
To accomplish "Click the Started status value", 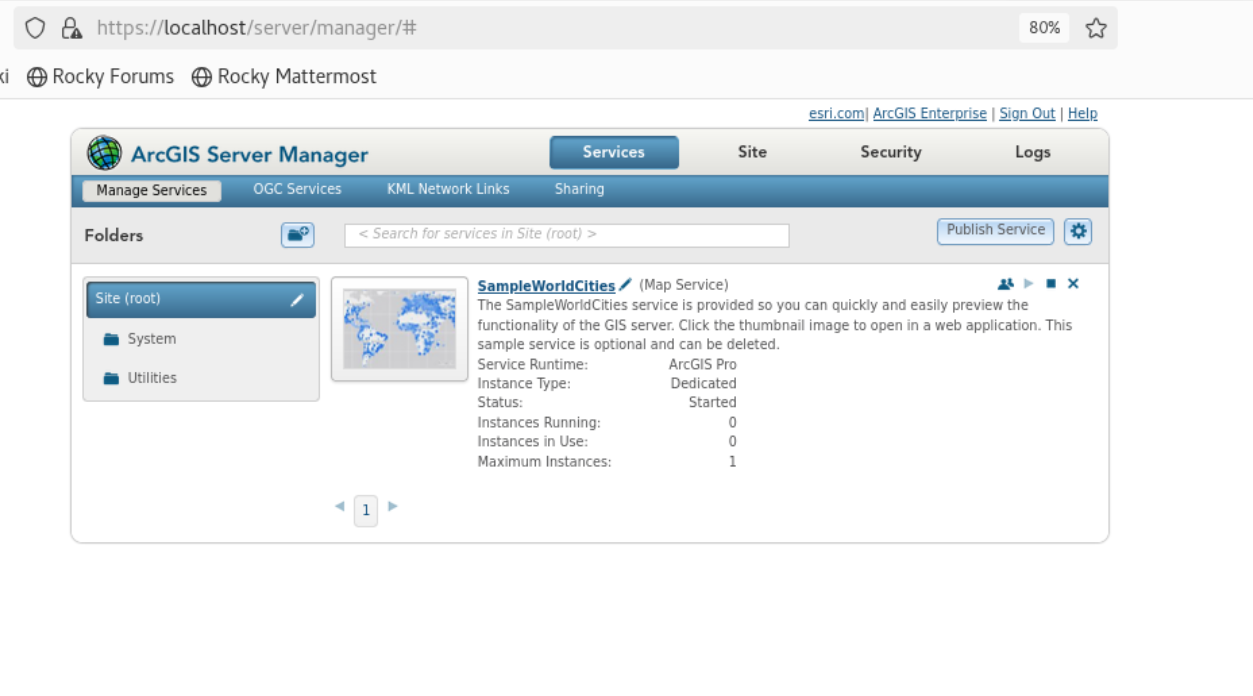I will point(713,402).
